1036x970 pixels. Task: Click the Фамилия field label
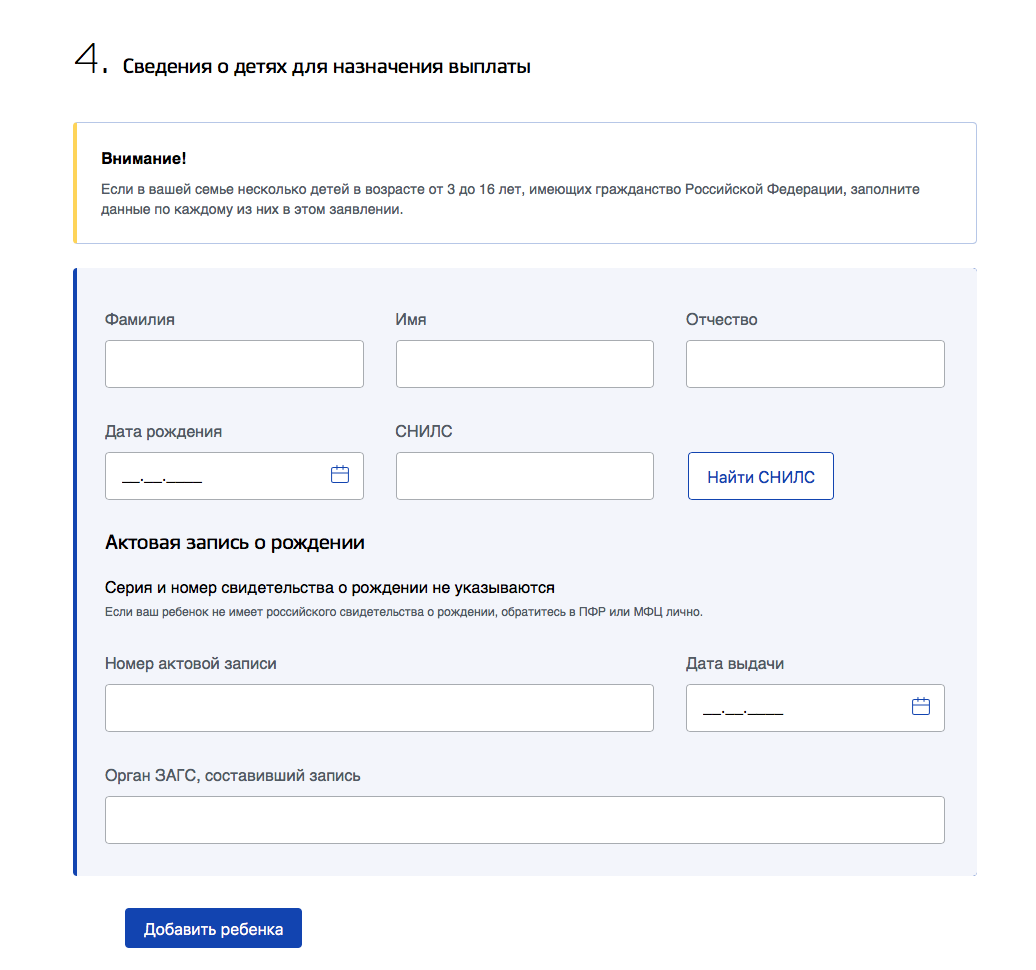point(139,319)
